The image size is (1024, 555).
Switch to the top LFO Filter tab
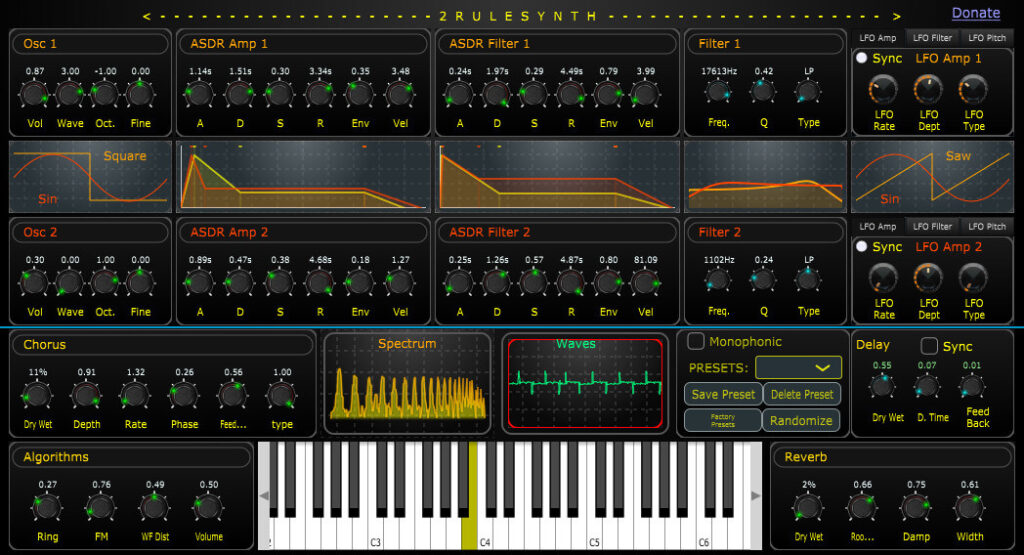tap(932, 37)
